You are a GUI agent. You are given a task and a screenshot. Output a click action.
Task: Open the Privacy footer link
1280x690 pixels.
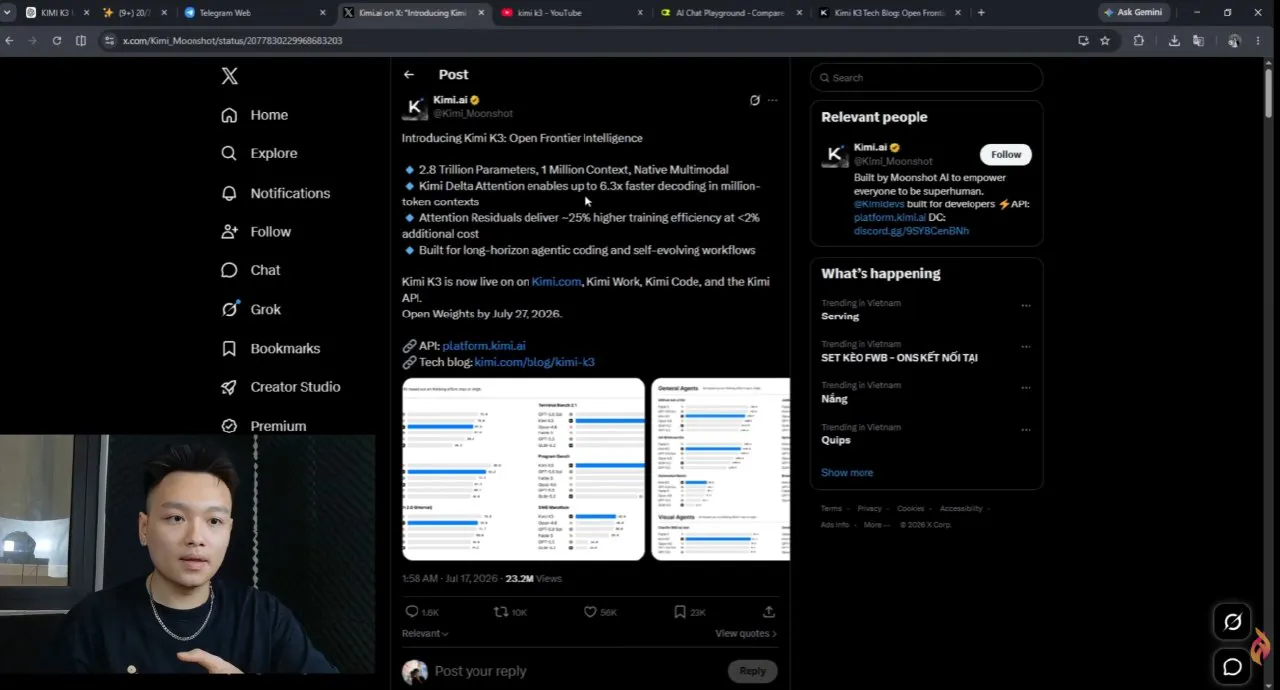coord(869,508)
